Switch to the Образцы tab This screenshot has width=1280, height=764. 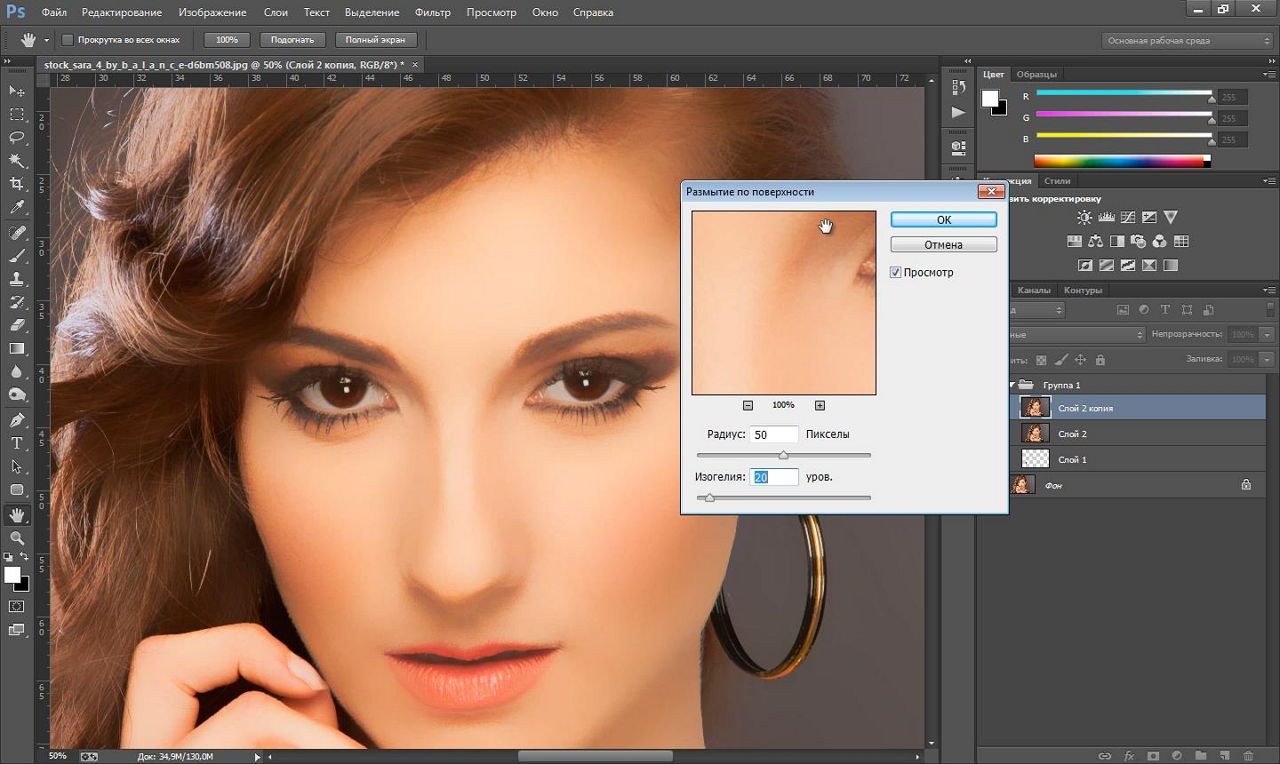tap(1036, 74)
